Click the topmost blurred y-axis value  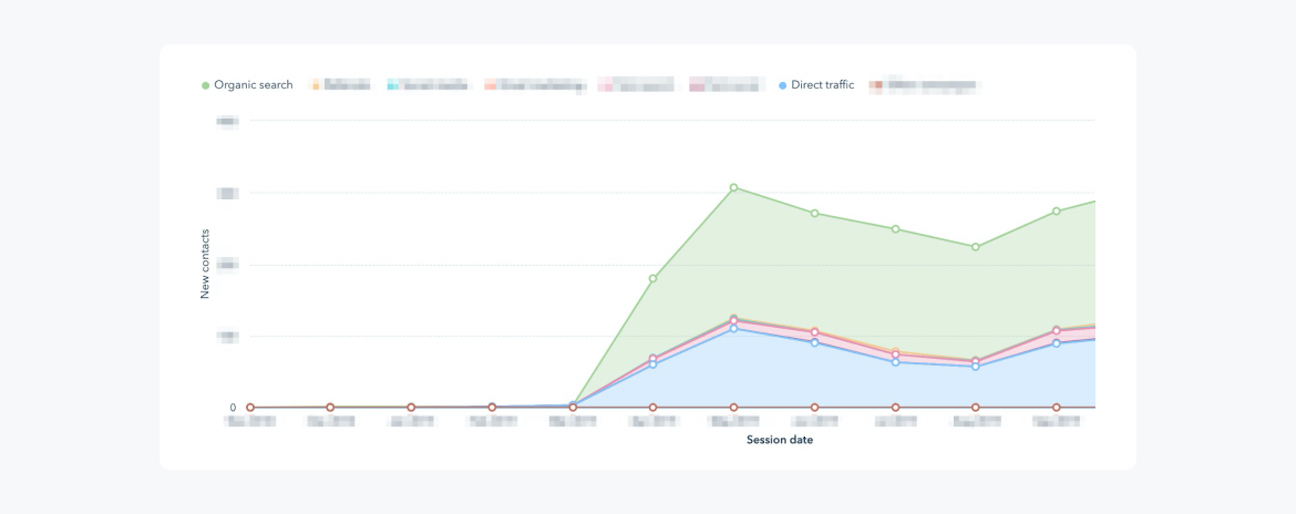click(227, 121)
